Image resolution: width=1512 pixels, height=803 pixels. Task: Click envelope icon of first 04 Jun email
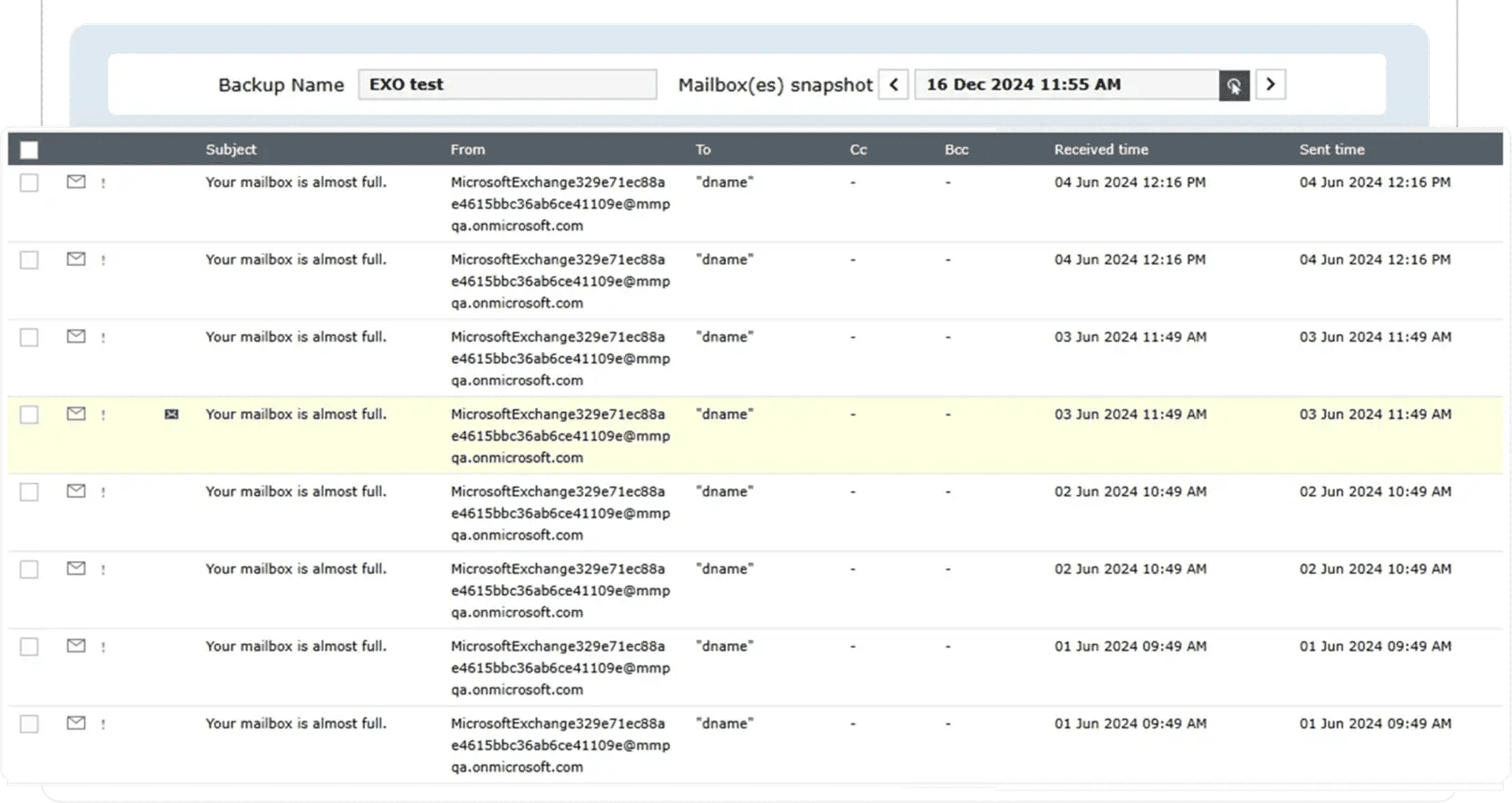click(x=76, y=182)
